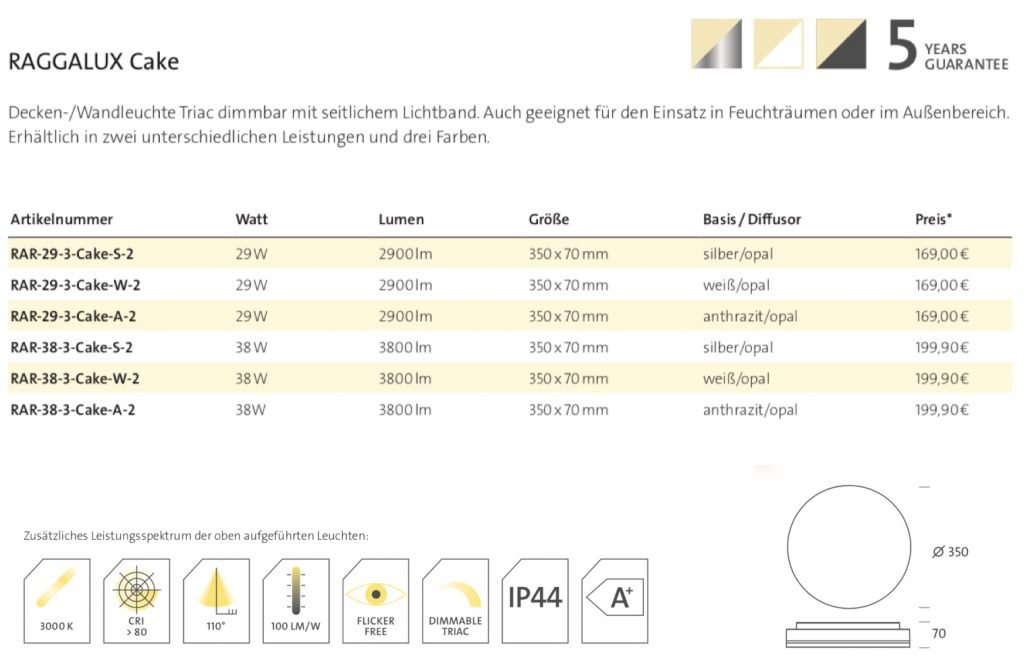The image size is (1024, 666).
Task: Click the 5 Years Guarantee badge
Action: tap(948, 45)
